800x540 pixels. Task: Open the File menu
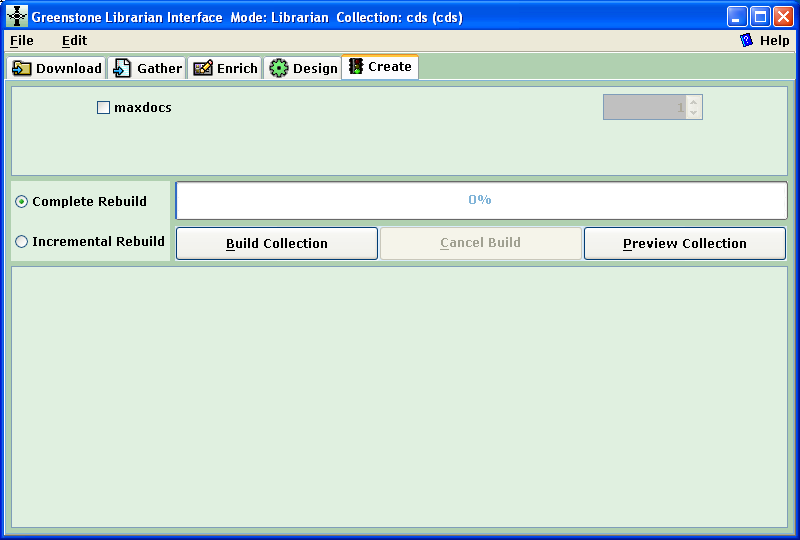pyautogui.click(x=21, y=41)
